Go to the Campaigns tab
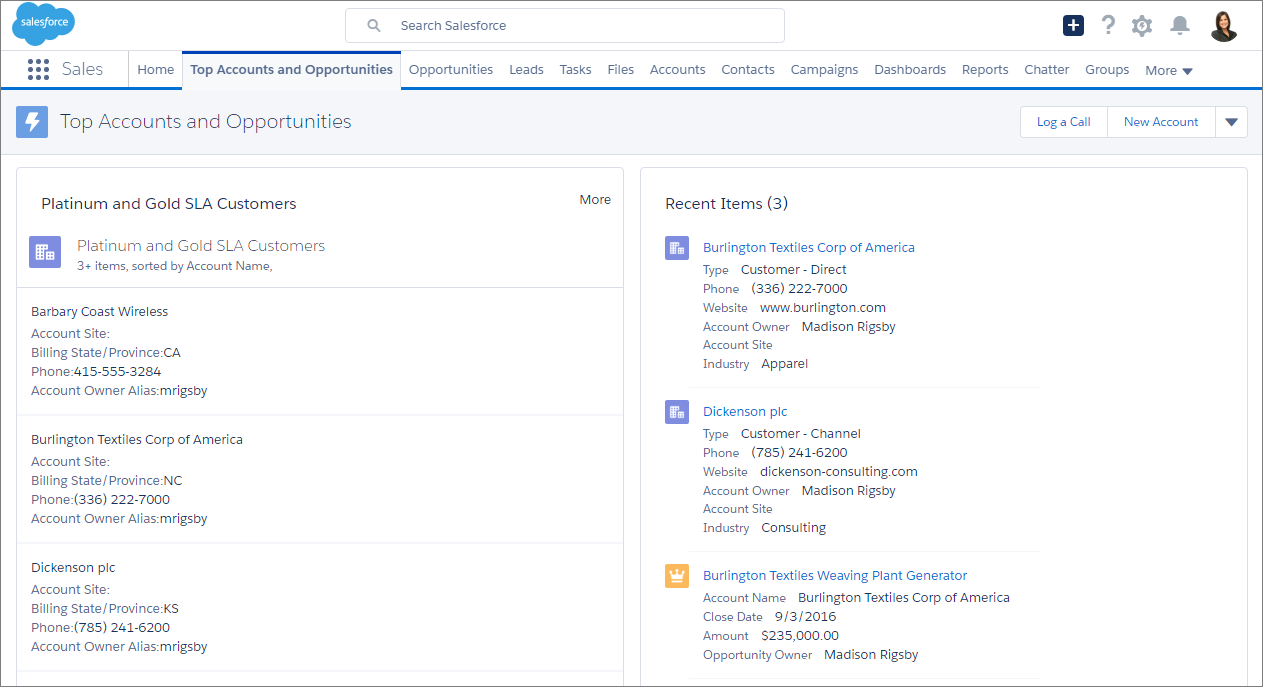The width and height of the screenshot is (1263, 687). [824, 70]
